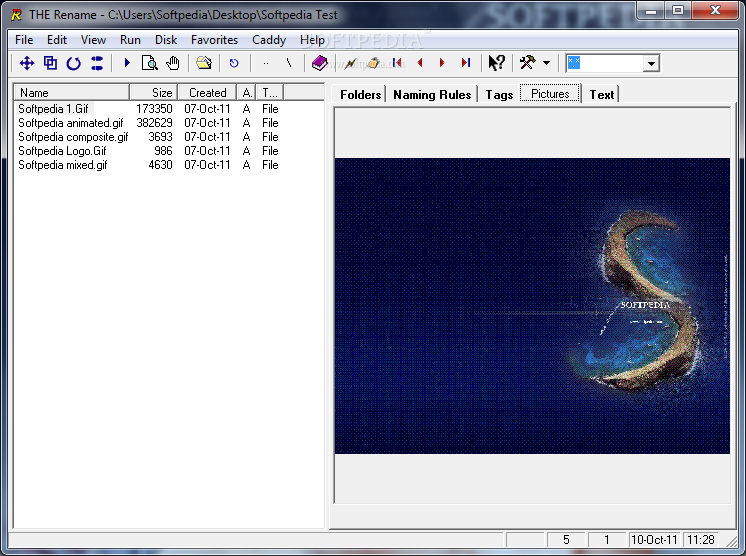Screen dimensions: 746x556
Task: Click the context help pointer icon
Action: tap(496, 63)
